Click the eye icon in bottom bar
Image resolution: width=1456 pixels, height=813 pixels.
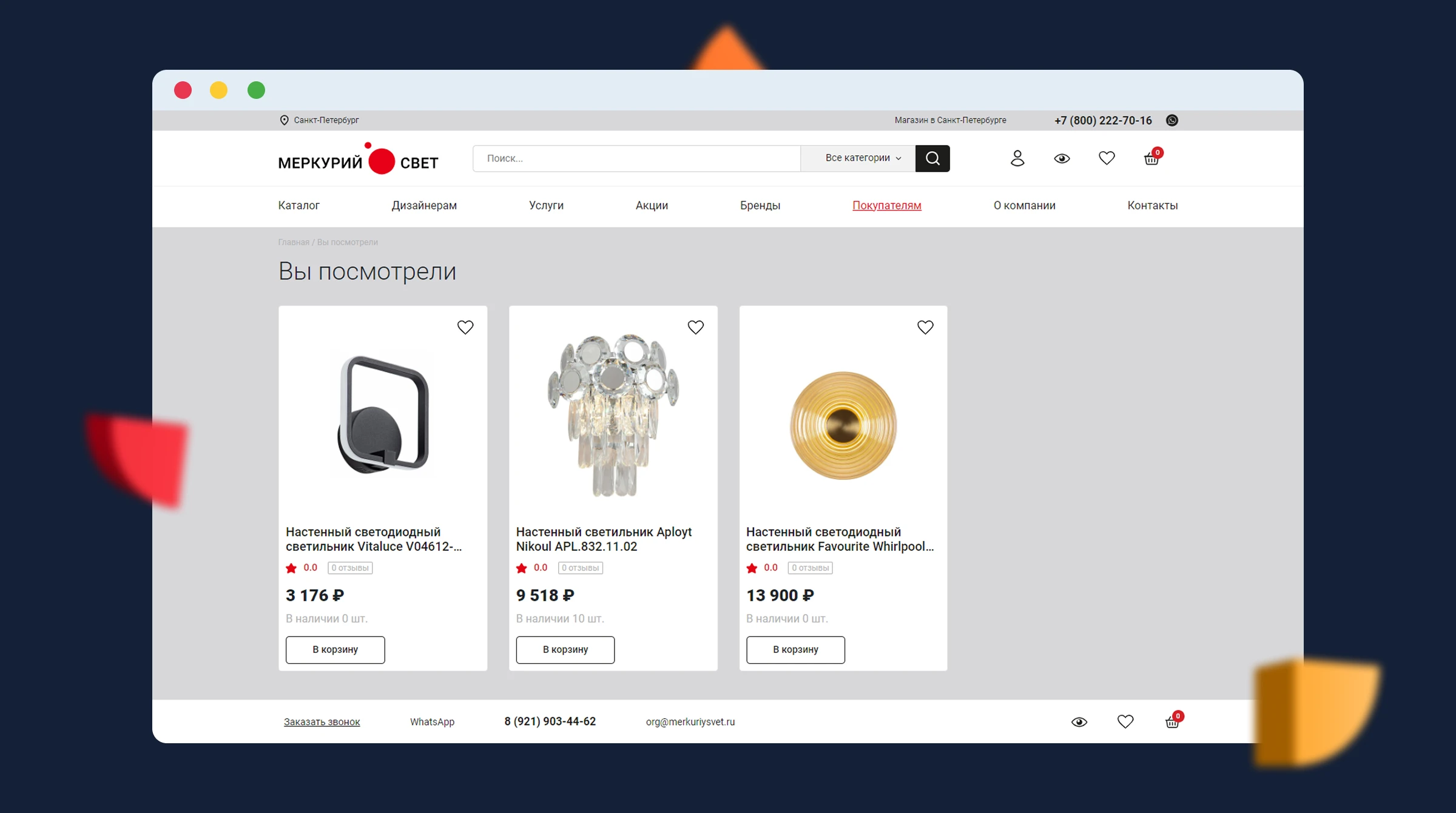pyautogui.click(x=1079, y=722)
